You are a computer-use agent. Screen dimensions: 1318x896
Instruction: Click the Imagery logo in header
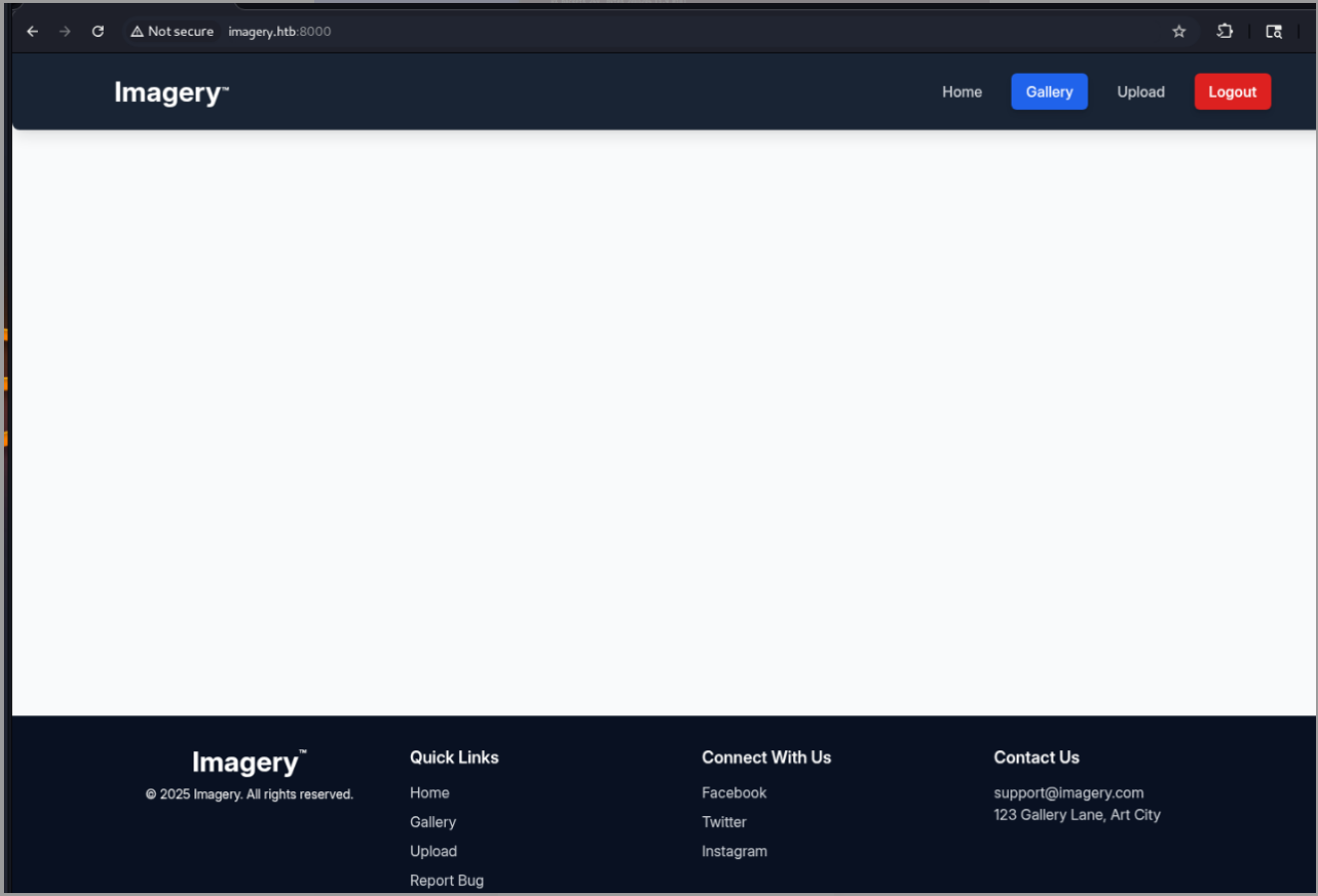click(172, 93)
